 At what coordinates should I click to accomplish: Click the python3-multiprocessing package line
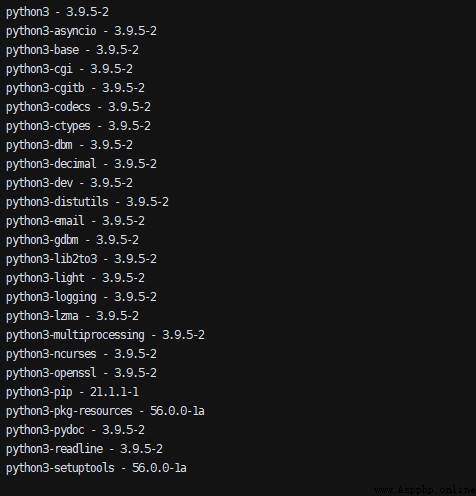coord(105,336)
